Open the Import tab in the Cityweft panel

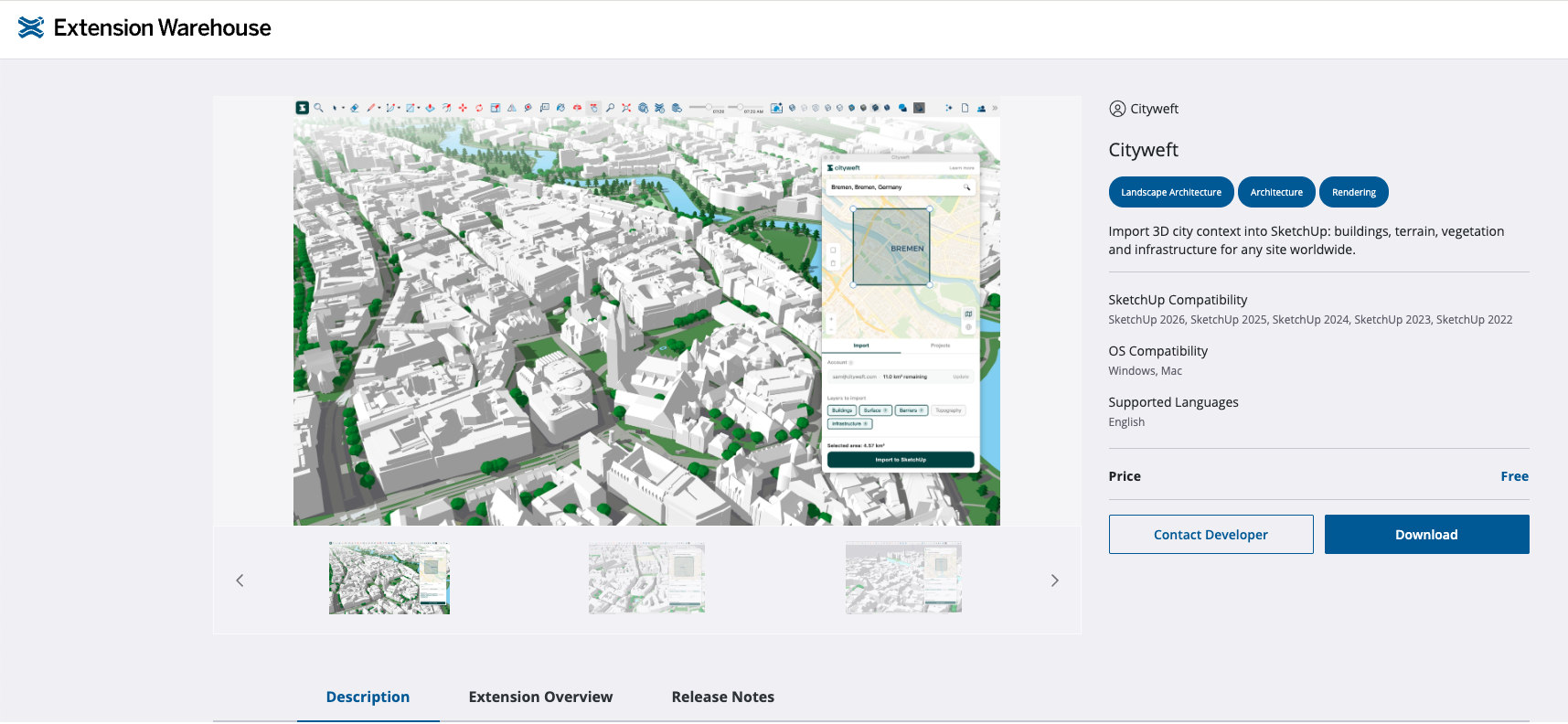pos(861,346)
